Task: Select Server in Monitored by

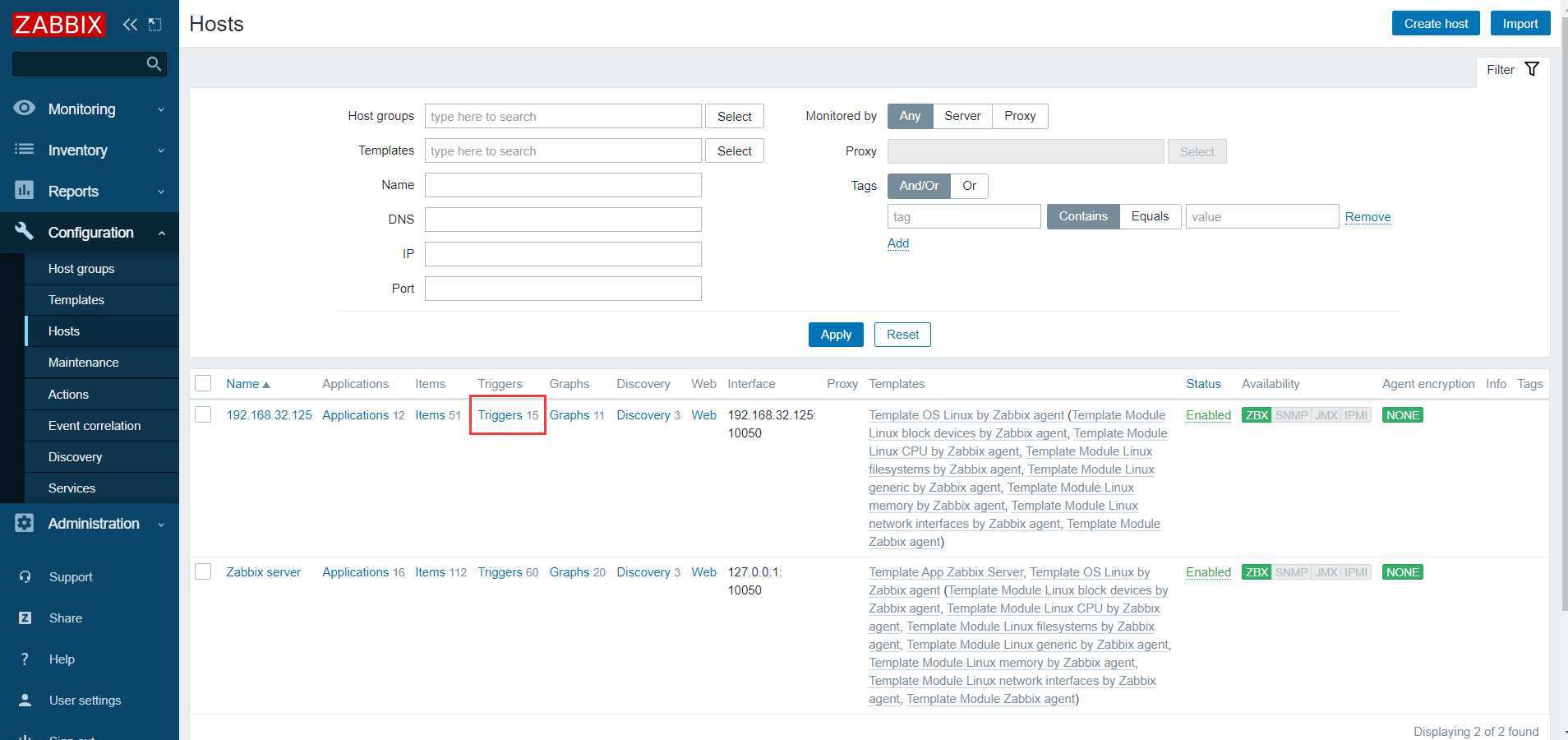Action: click(962, 116)
